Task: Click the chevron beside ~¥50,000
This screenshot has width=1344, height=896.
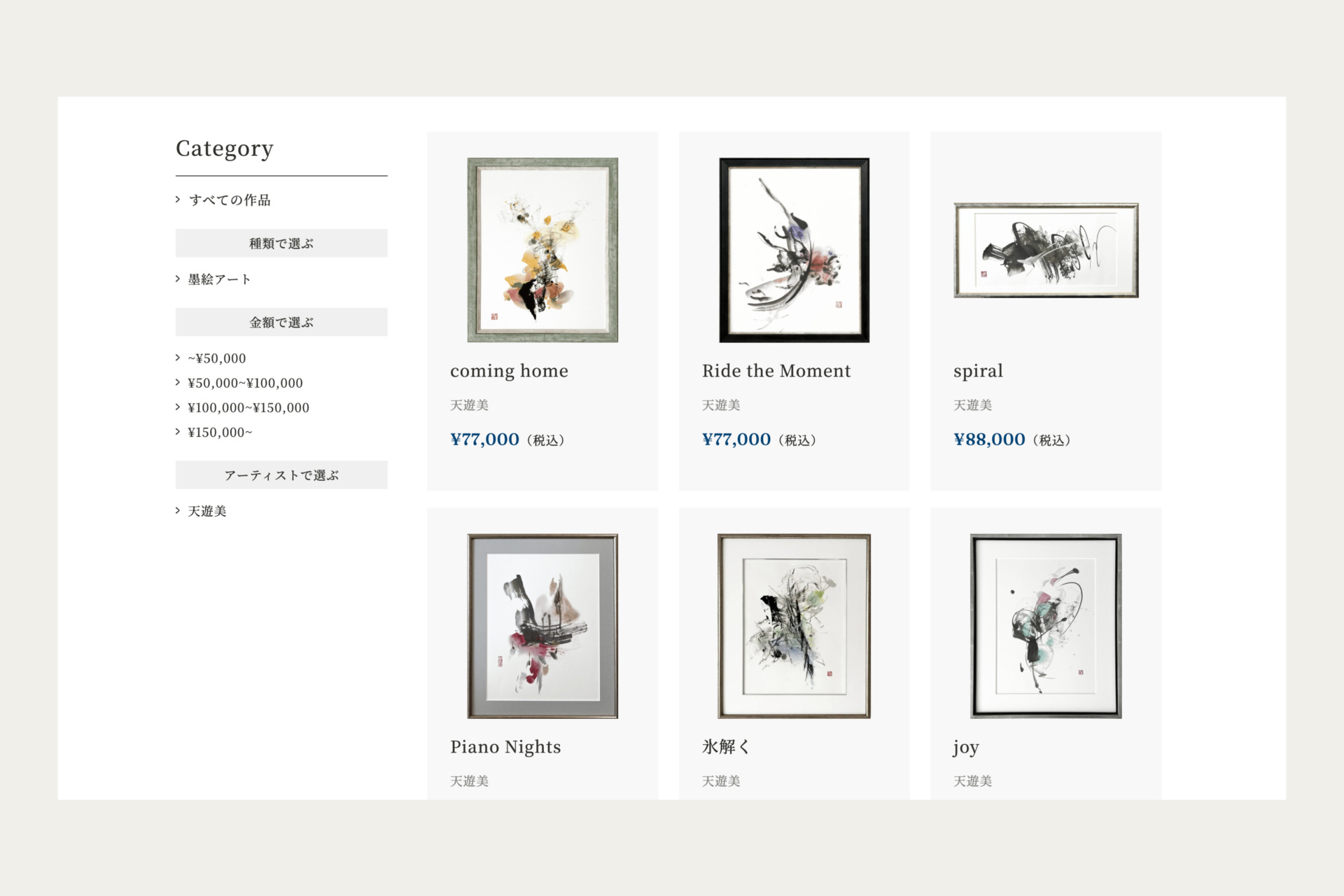Action: [178, 358]
